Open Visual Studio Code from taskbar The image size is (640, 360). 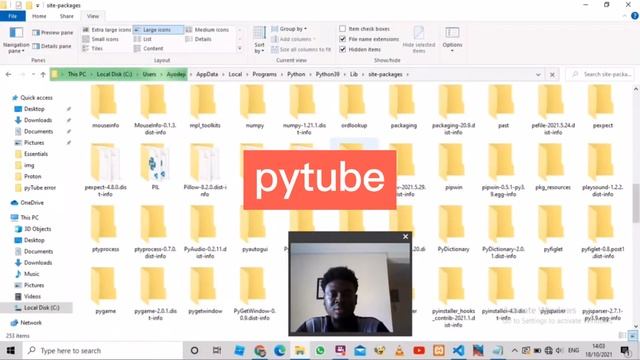click(458, 351)
